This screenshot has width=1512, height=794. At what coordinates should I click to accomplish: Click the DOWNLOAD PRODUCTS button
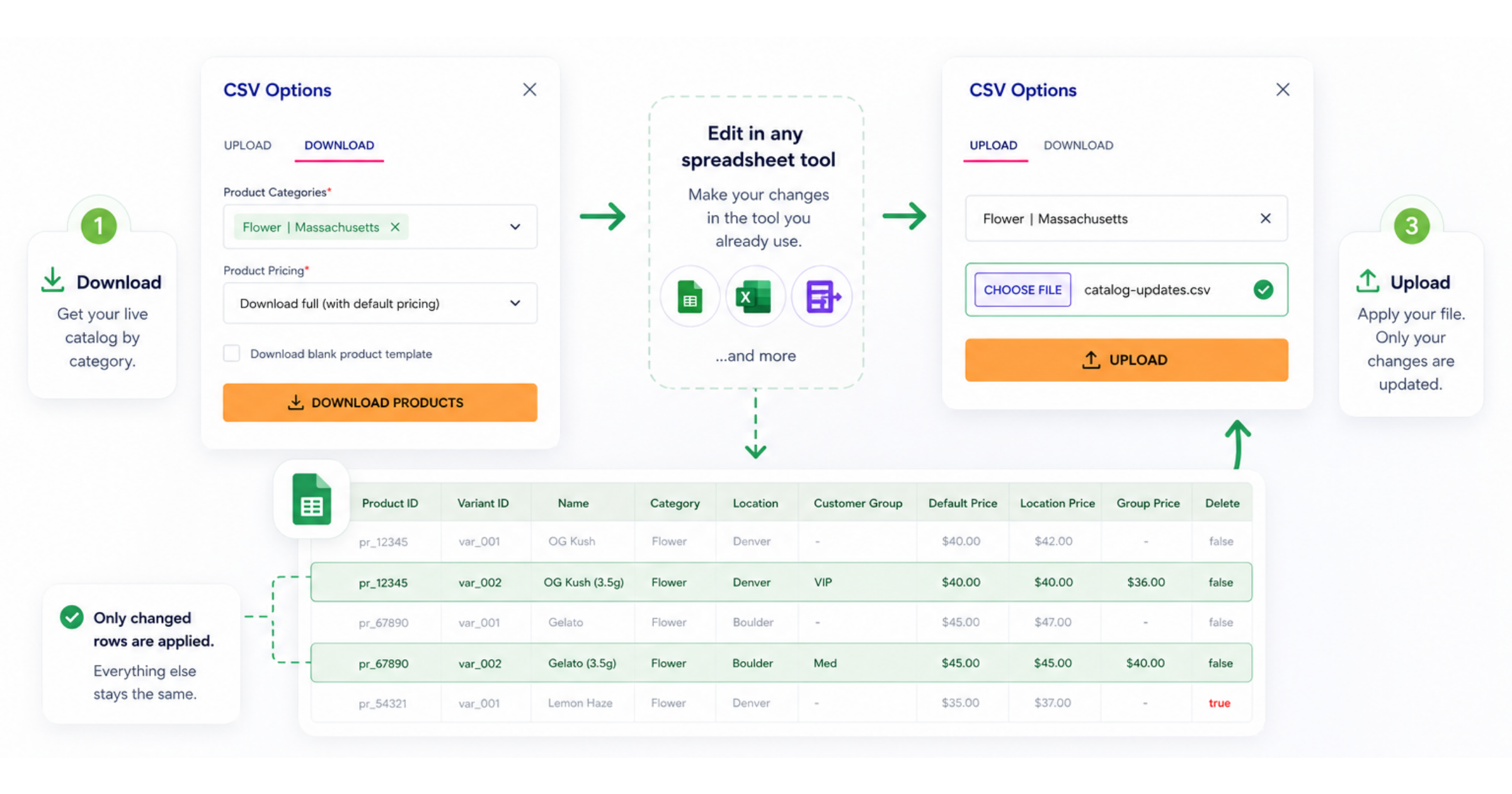(380, 402)
